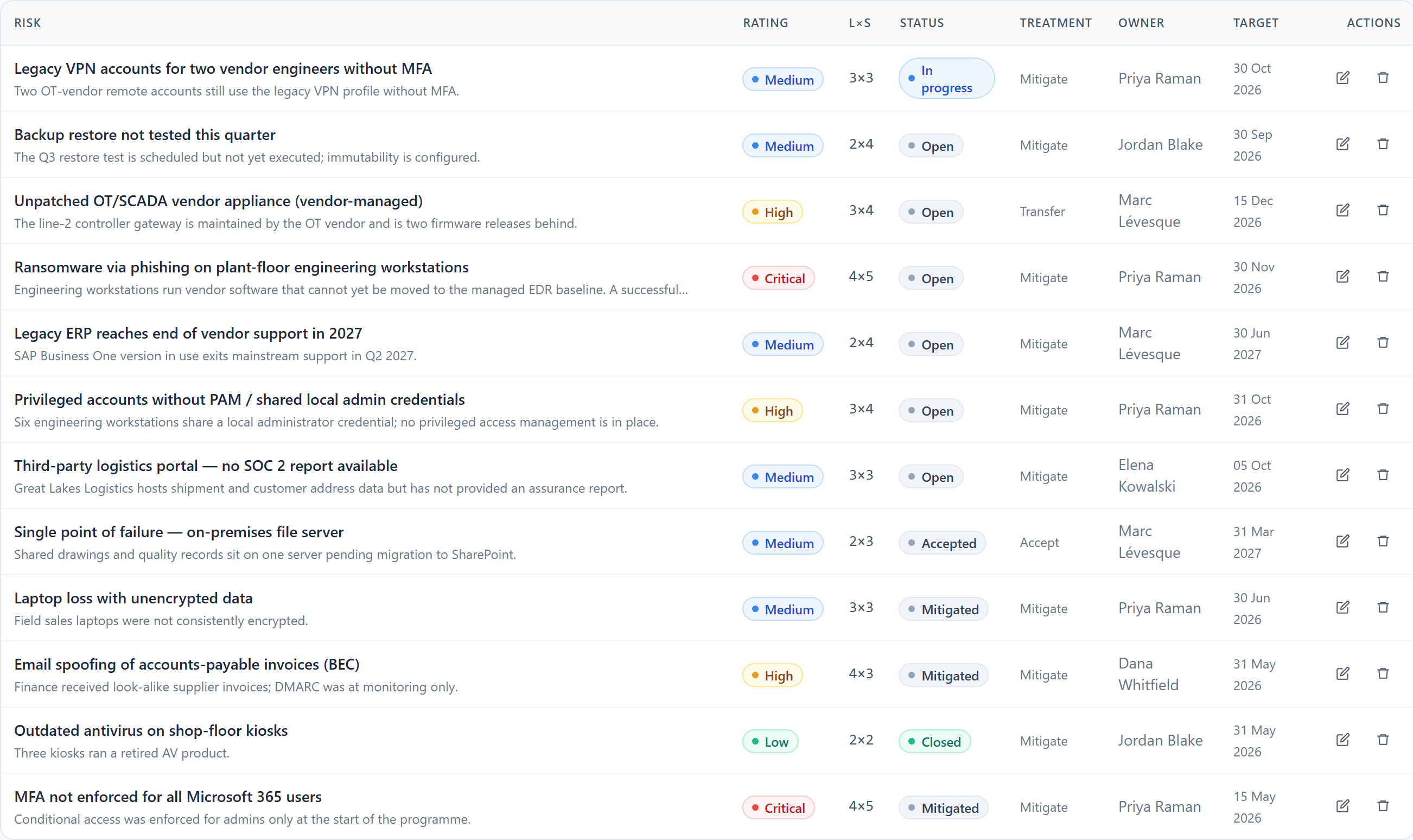Click the TARGET column header

pos(1255,23)
